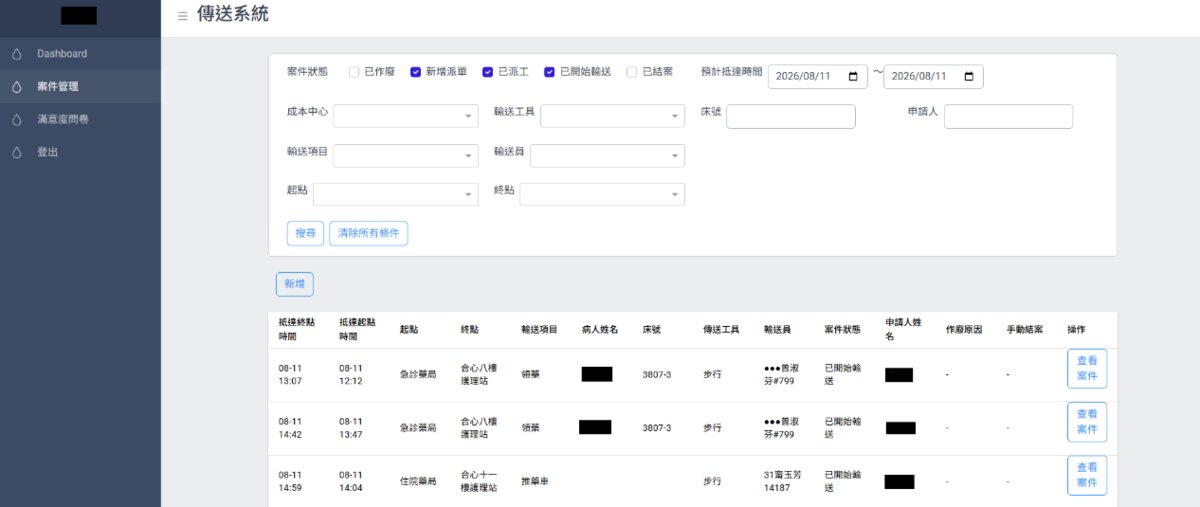This screenshot has width=1200, height=507.
Task: Click 步行 in the 14:59 row
Action: [712, 481]
